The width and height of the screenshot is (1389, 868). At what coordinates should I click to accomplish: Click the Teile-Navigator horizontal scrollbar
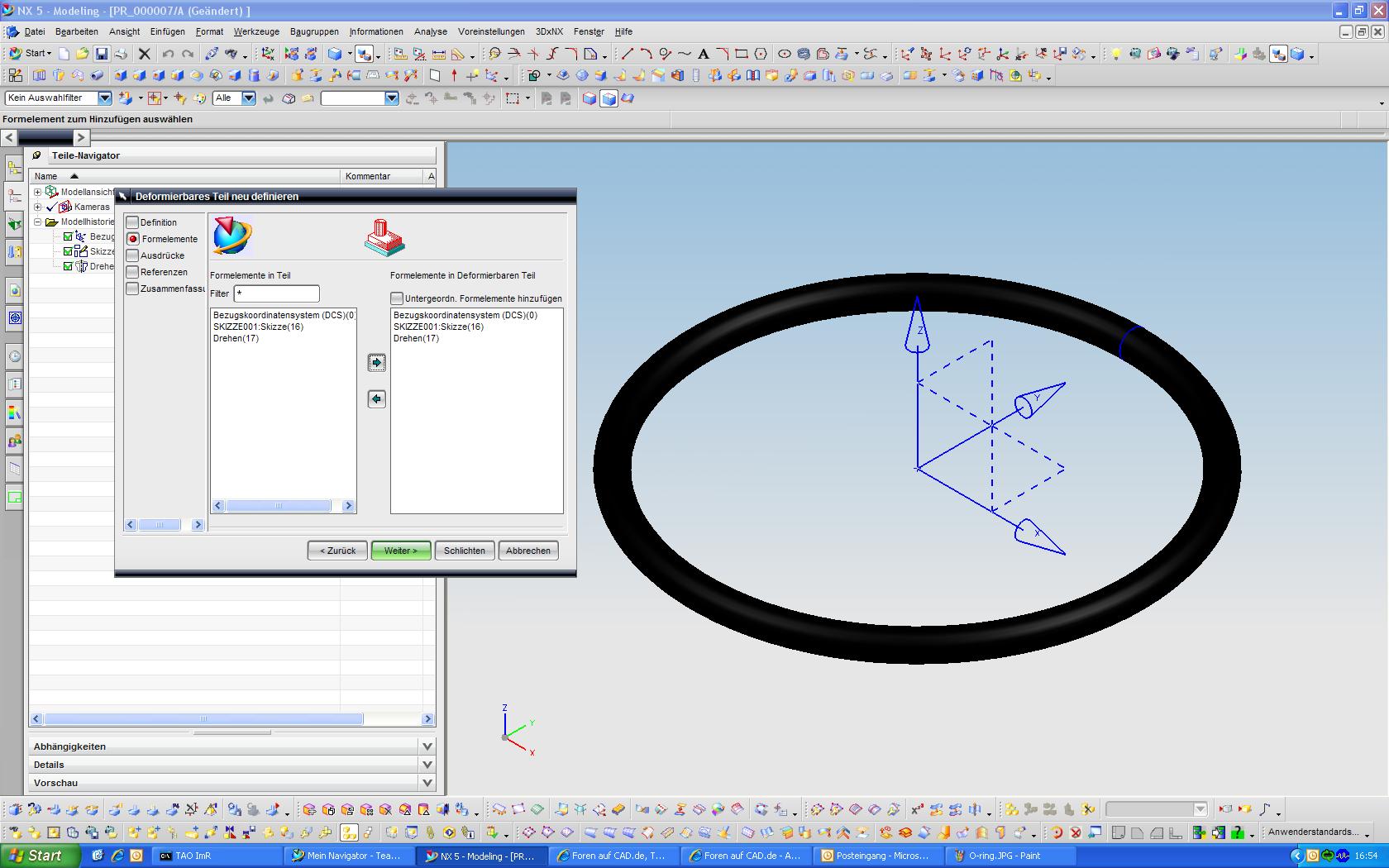click(x=203, y=719)
